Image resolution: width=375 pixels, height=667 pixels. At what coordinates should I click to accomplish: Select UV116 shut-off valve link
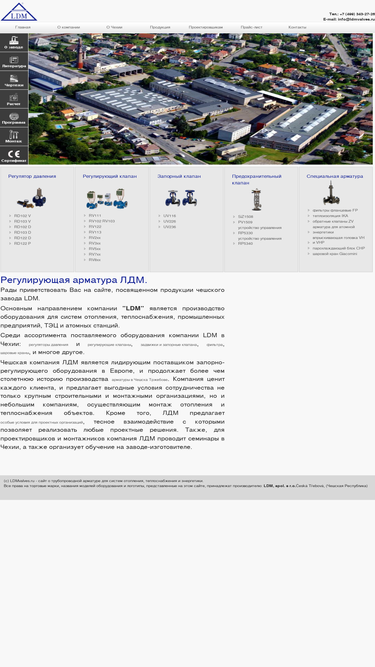point(170,216)
